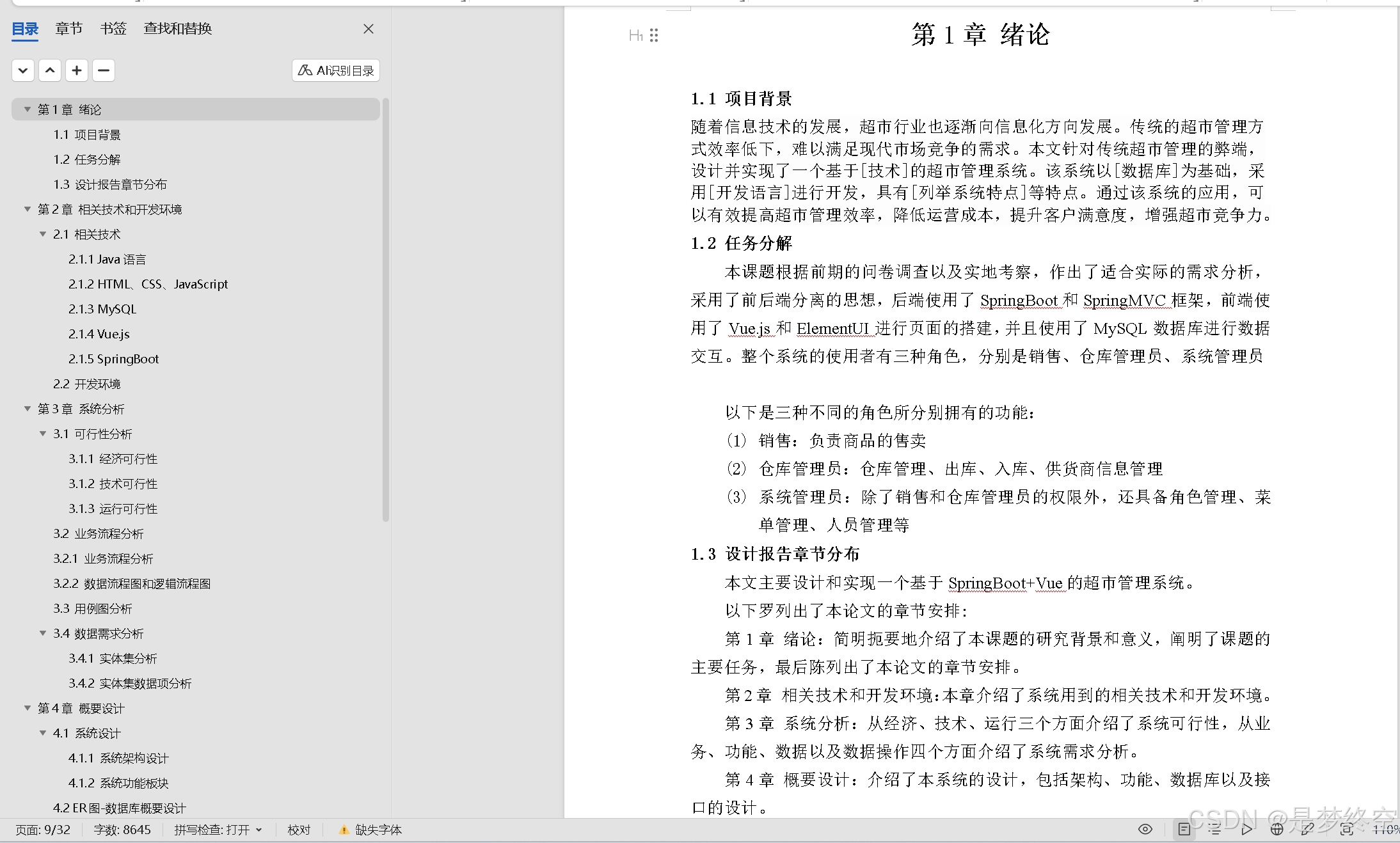1400x843 pixels.
Task: Switch to the 章节 tab
Action: tap(68, 29)
